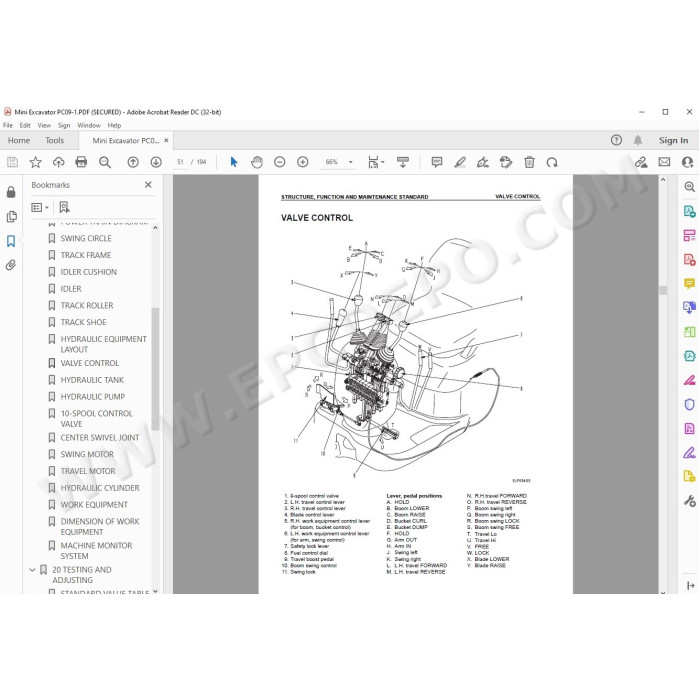
Task: Print the document with printer icon
Action: click(81, 162)
